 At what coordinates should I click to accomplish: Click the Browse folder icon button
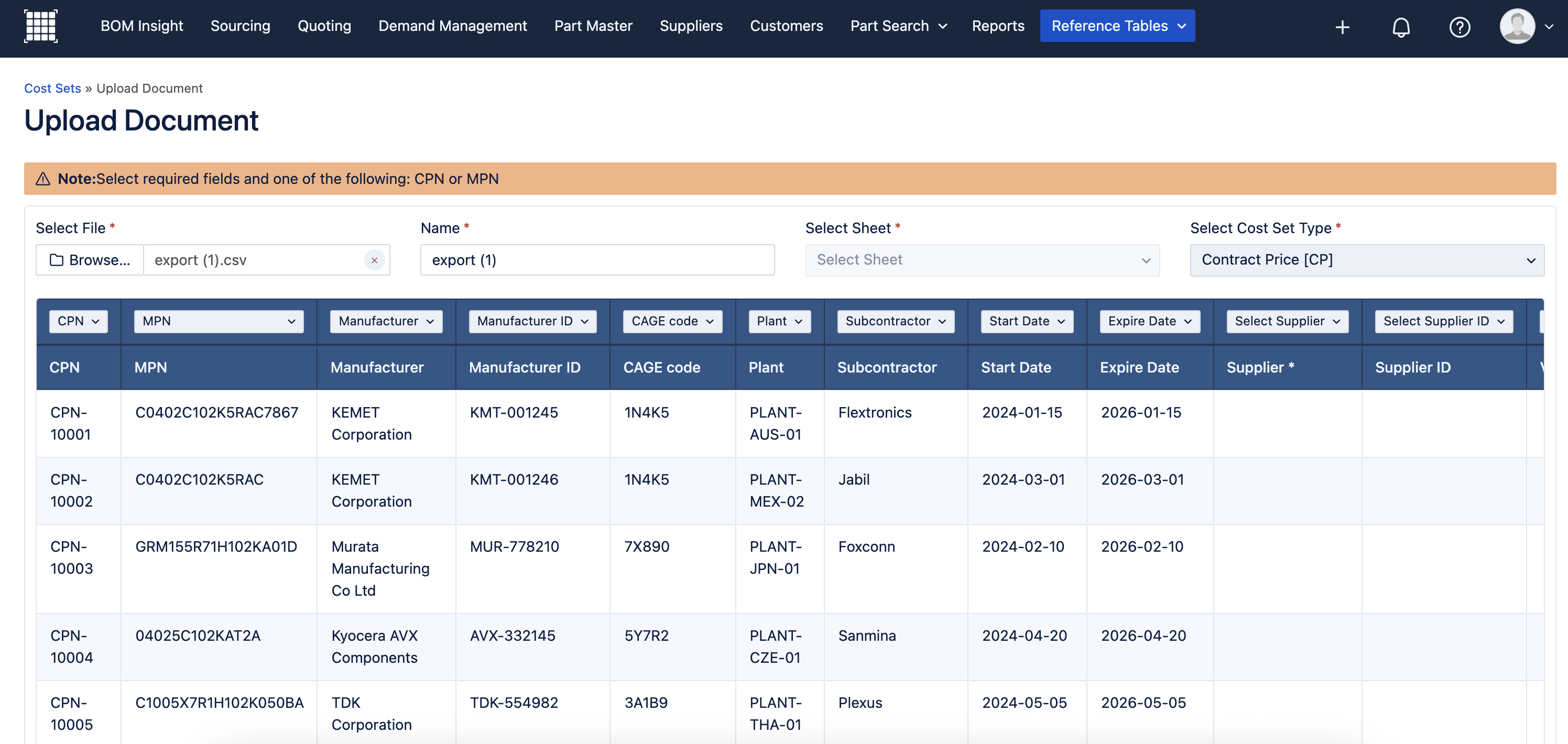[x=90, y=260]
